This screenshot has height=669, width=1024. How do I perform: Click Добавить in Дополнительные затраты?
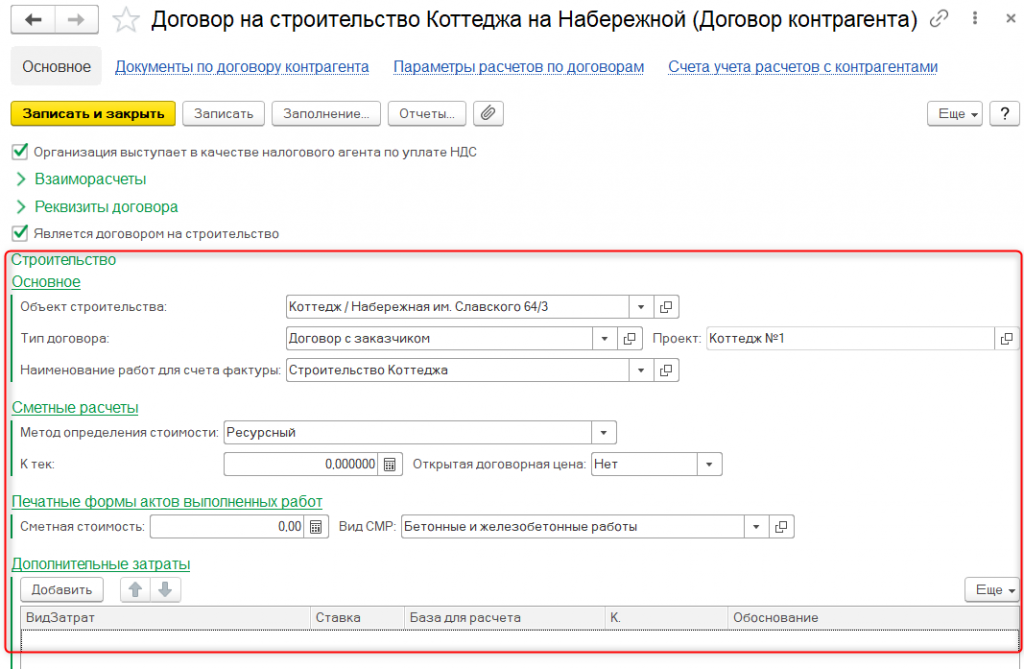coord(62,590)
